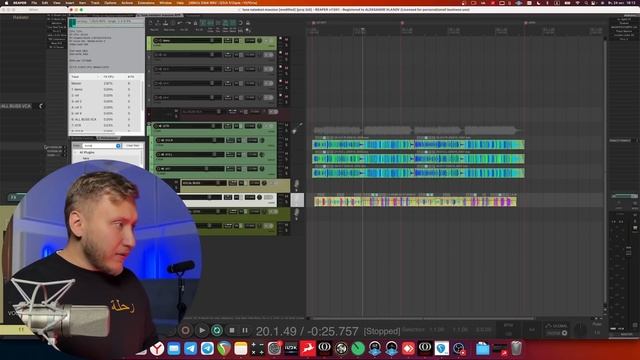Open the Track menu
The image size is (640, 360).
[x=95, y=2]
